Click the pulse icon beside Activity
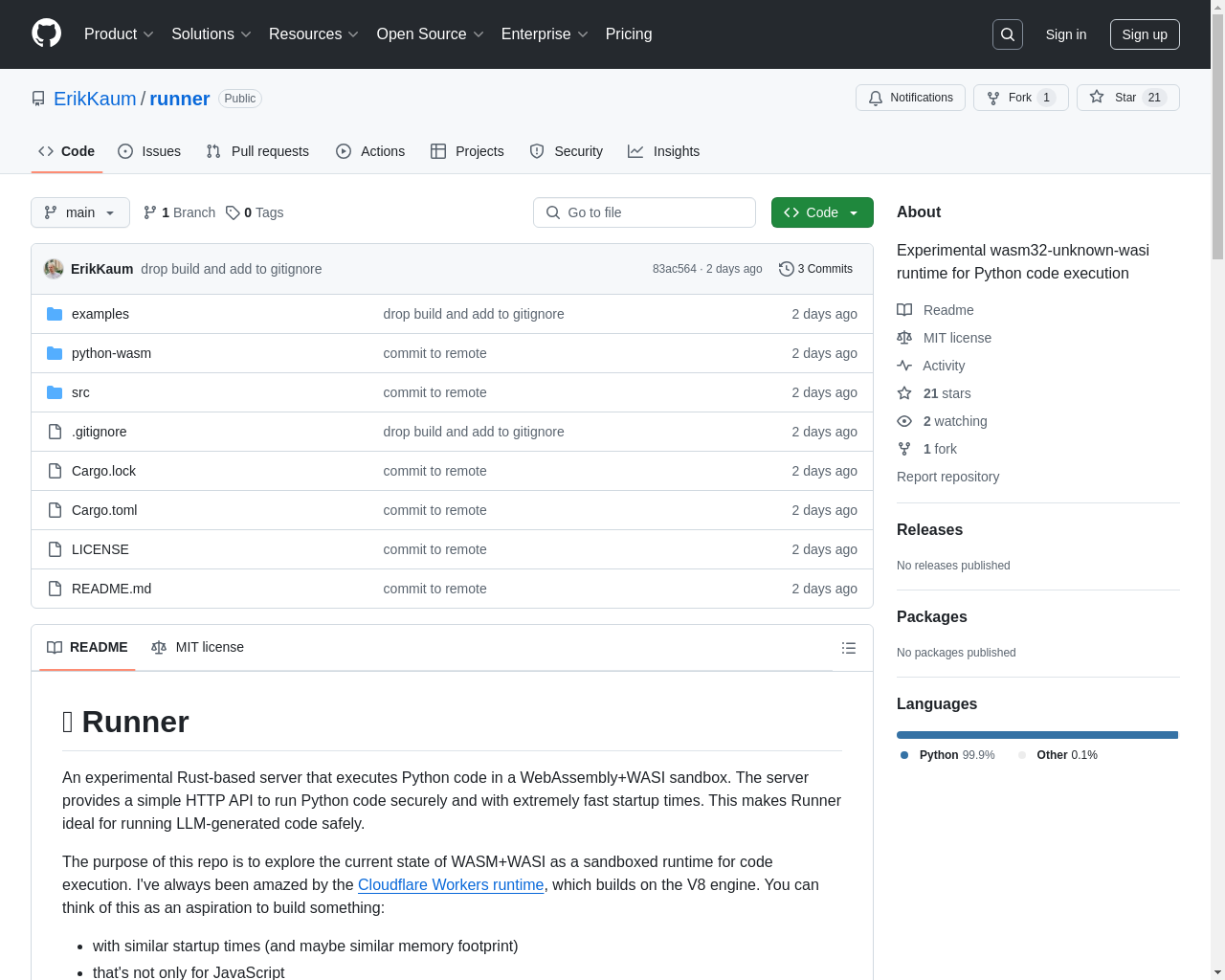The image size is (1225, 980). (904, 366)
